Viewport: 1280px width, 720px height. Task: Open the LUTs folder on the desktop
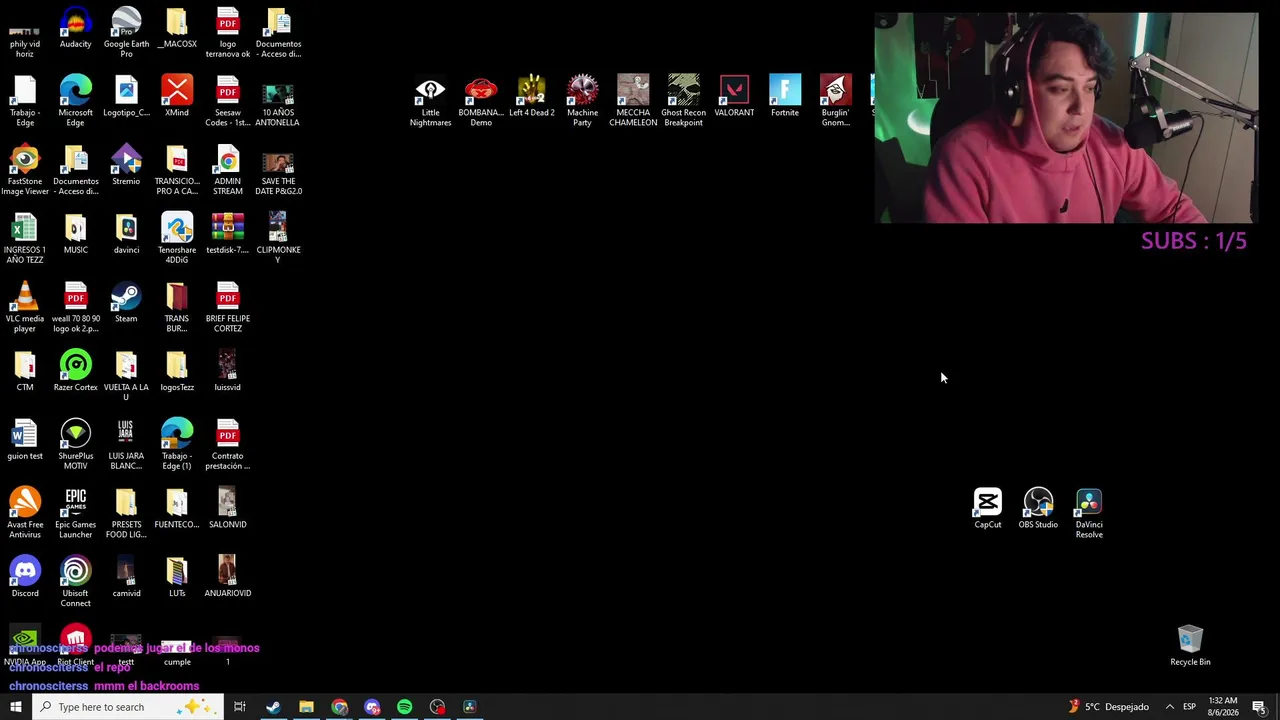tap(177, 579)
